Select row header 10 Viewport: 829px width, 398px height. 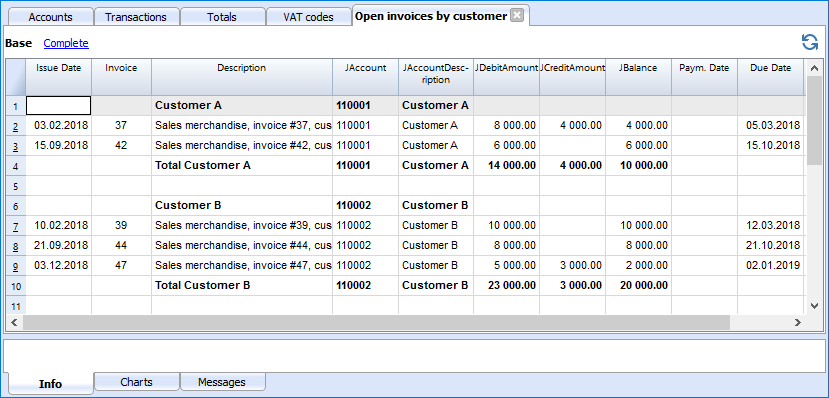pos(15,285)
